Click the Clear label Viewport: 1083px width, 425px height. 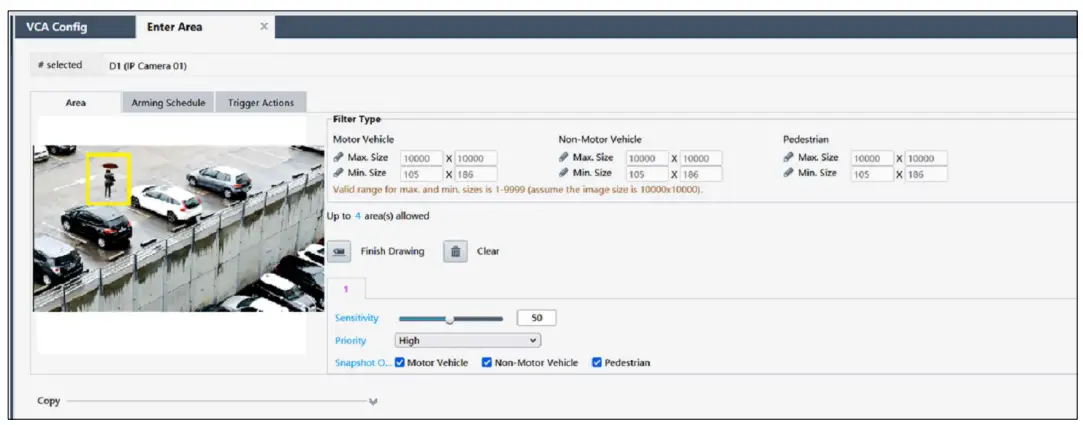click(488, 252)
